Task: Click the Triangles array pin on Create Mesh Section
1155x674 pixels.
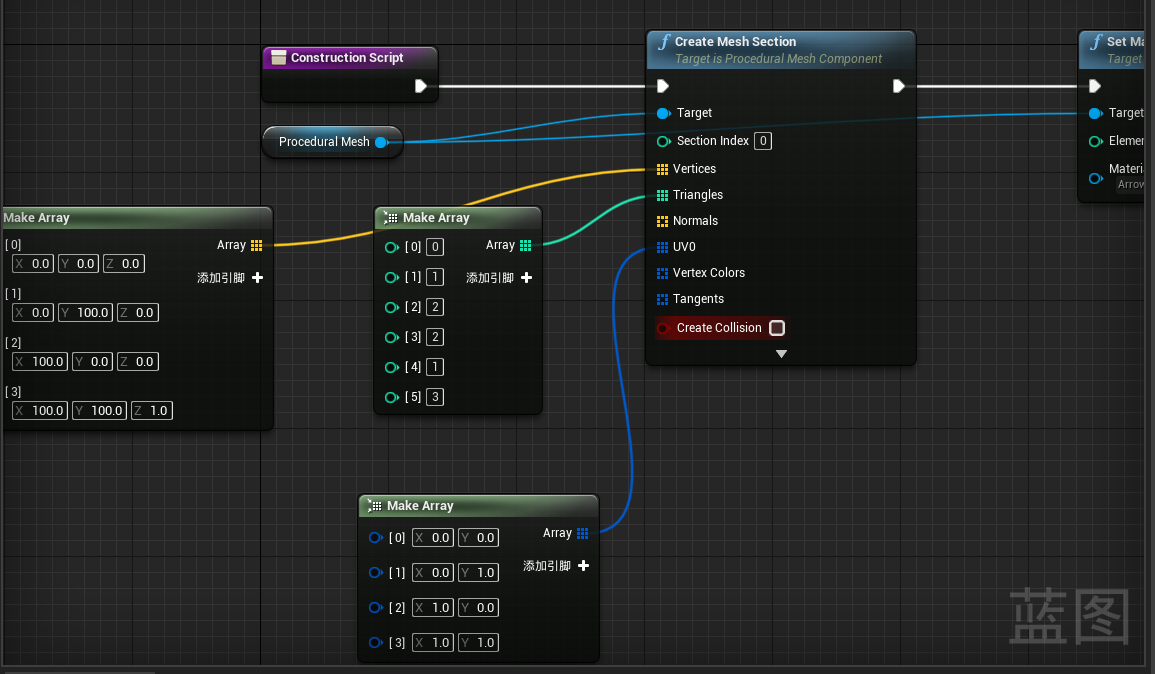Action: pyautogui.click(x=660, y=195)
